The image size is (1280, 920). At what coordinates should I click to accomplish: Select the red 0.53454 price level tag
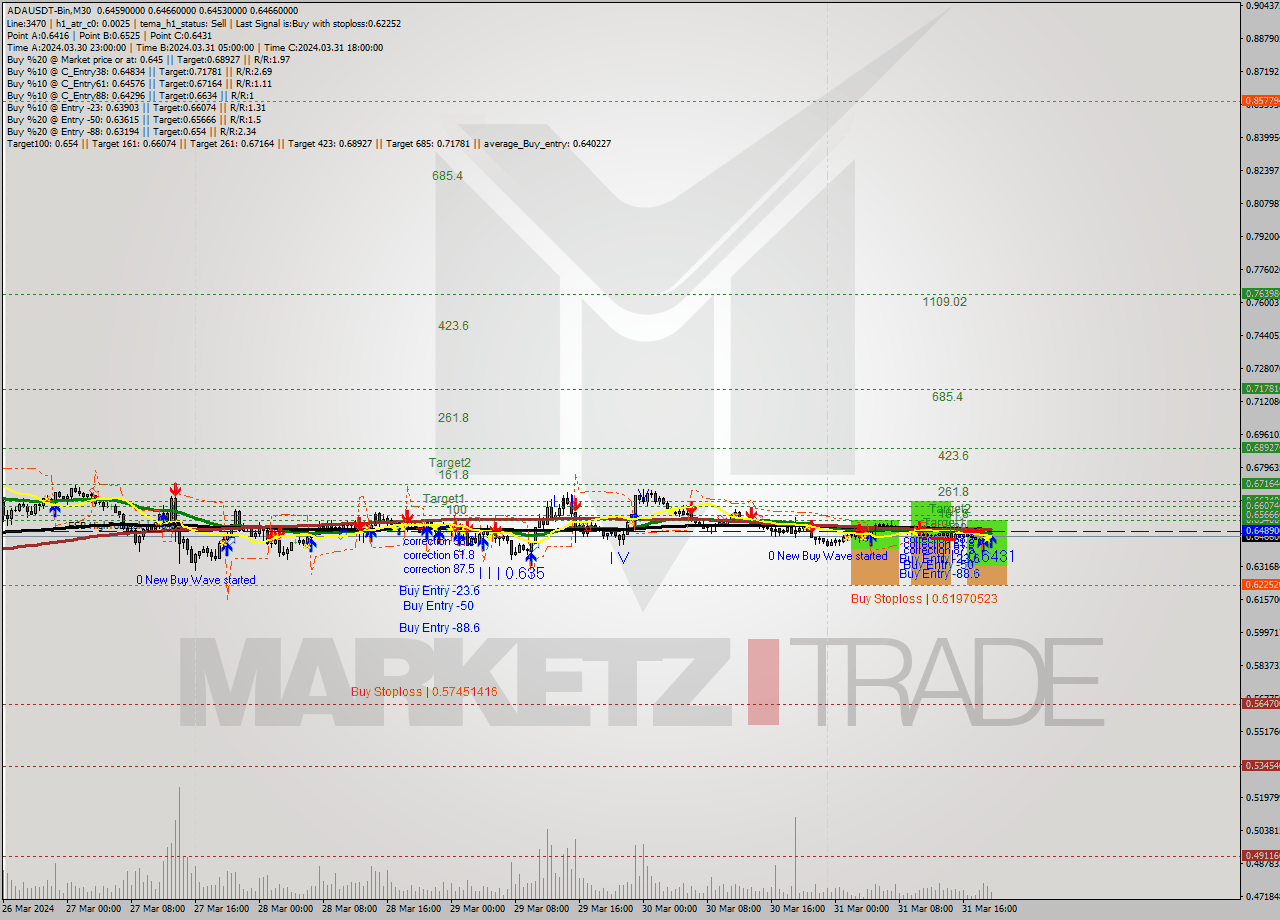pos(1260,766)
